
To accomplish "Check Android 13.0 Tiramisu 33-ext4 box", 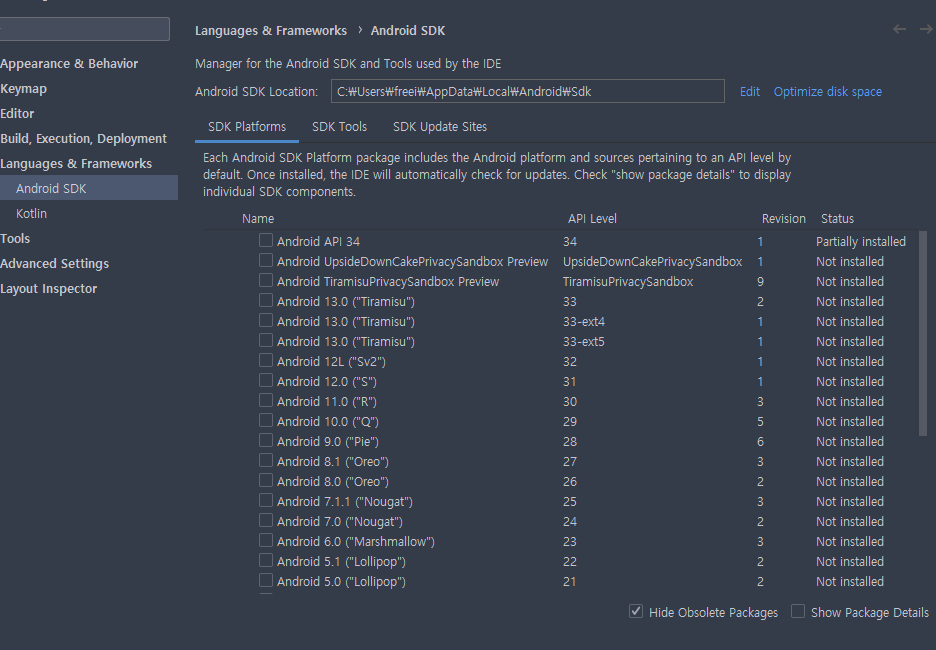I will (x=266, y=320).
